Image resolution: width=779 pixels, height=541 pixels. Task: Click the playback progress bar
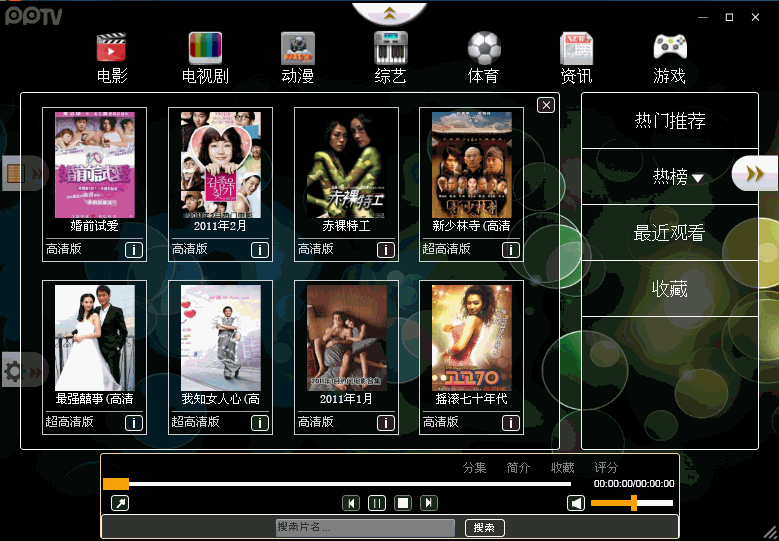337,484
